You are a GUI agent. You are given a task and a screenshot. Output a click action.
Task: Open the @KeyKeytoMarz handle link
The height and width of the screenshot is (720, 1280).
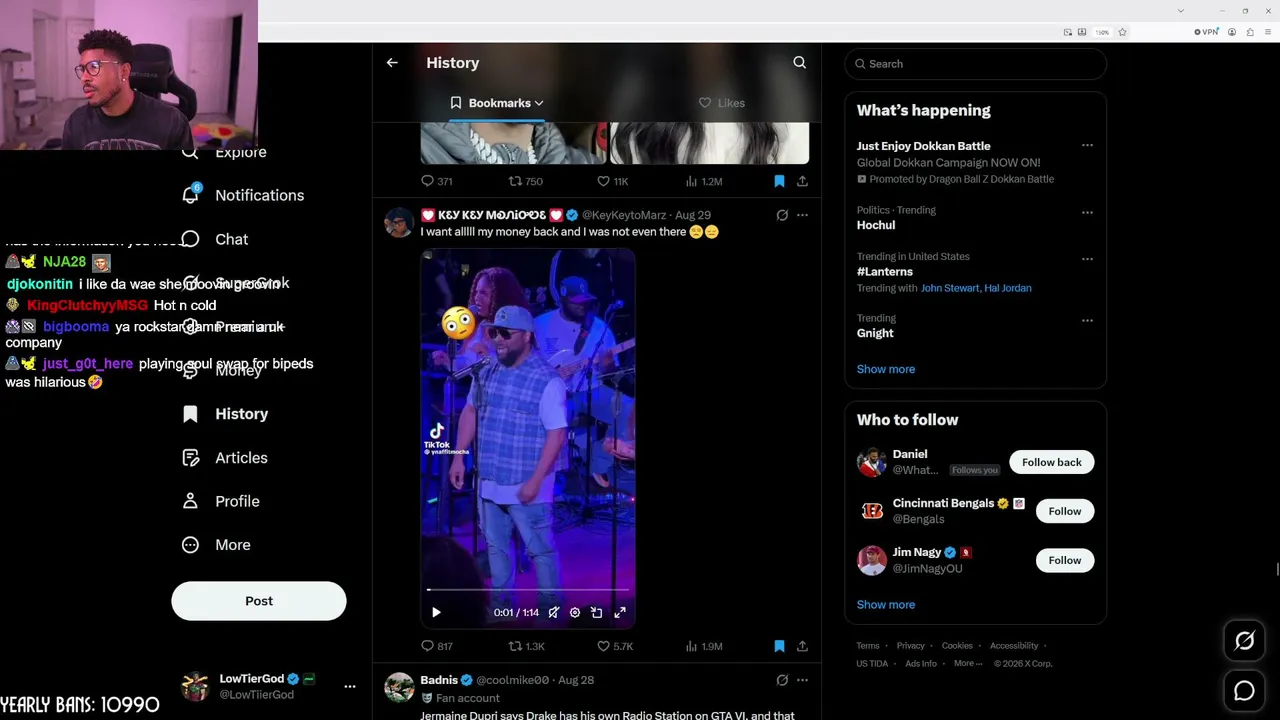[x=624, y=215]
